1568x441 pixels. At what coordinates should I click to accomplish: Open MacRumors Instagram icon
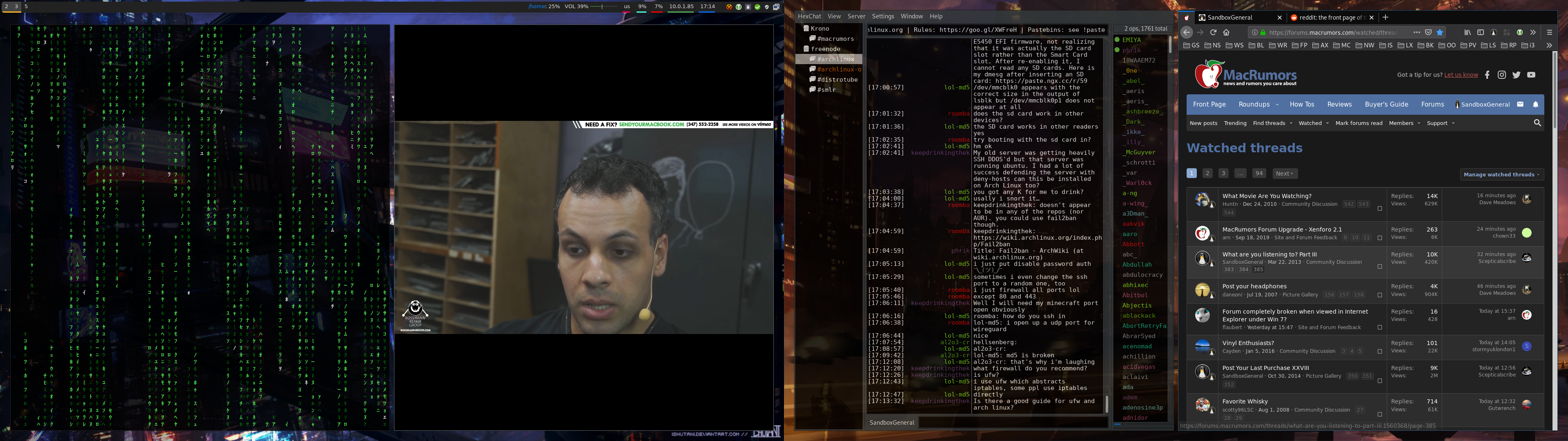pos(1502,75)
